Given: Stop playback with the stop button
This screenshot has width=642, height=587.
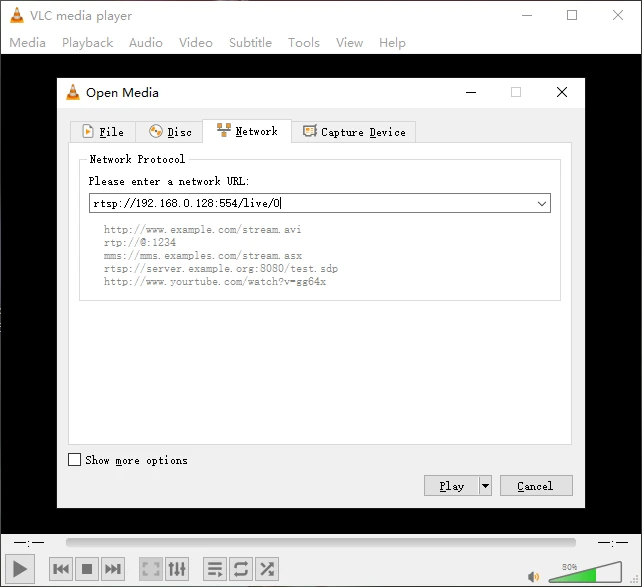Looking at the screenshot, I should click(87, 569).
